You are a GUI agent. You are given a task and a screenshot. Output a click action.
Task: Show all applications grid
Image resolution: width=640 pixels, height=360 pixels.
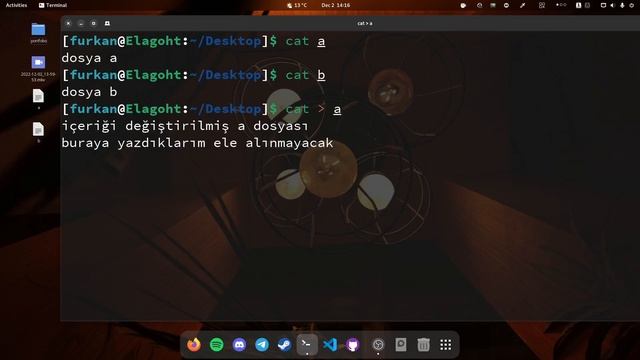(x=446, y=345)
